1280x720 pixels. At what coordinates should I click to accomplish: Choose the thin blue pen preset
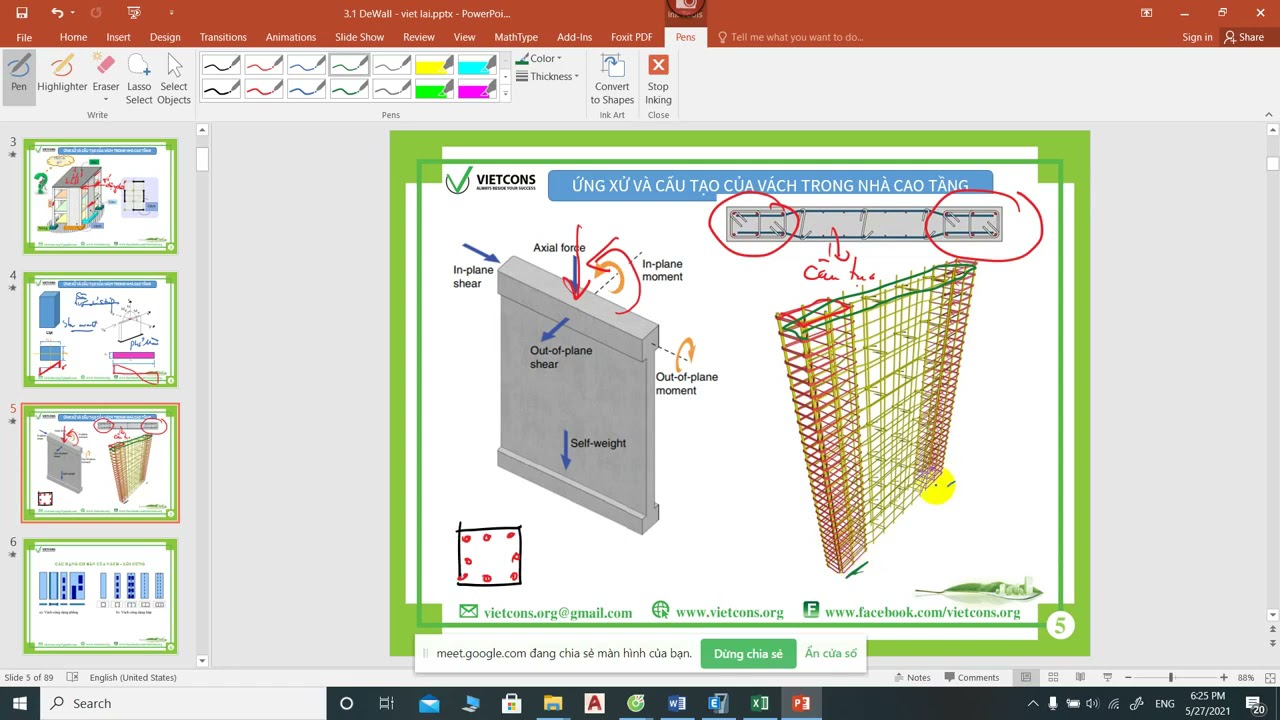tap(307, 65)
